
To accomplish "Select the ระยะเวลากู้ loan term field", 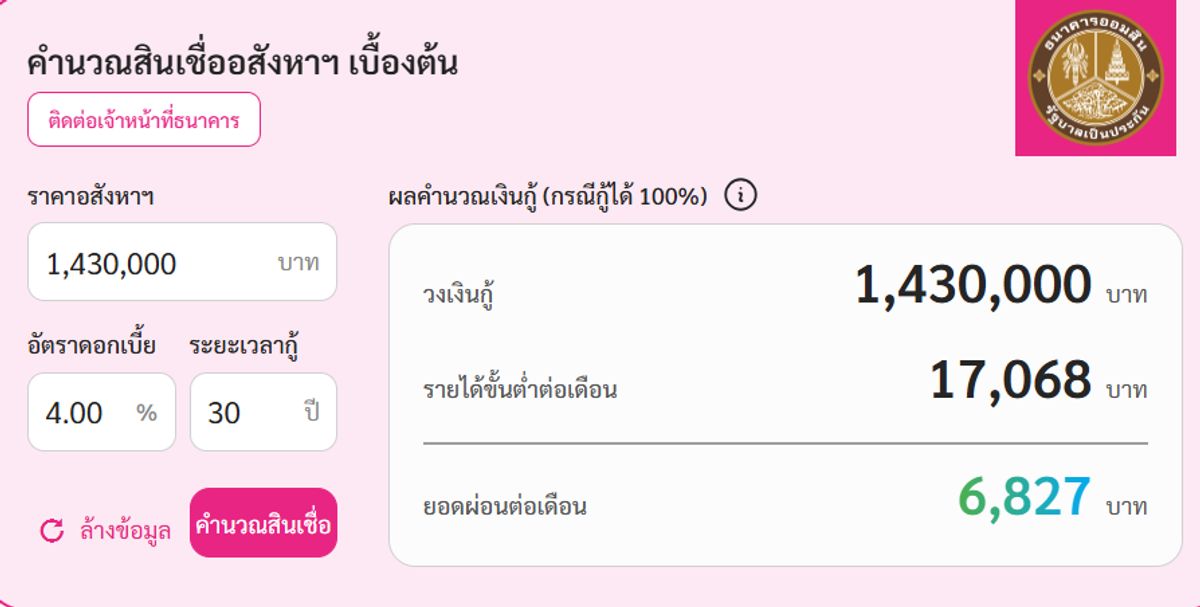I will [262, 411].
